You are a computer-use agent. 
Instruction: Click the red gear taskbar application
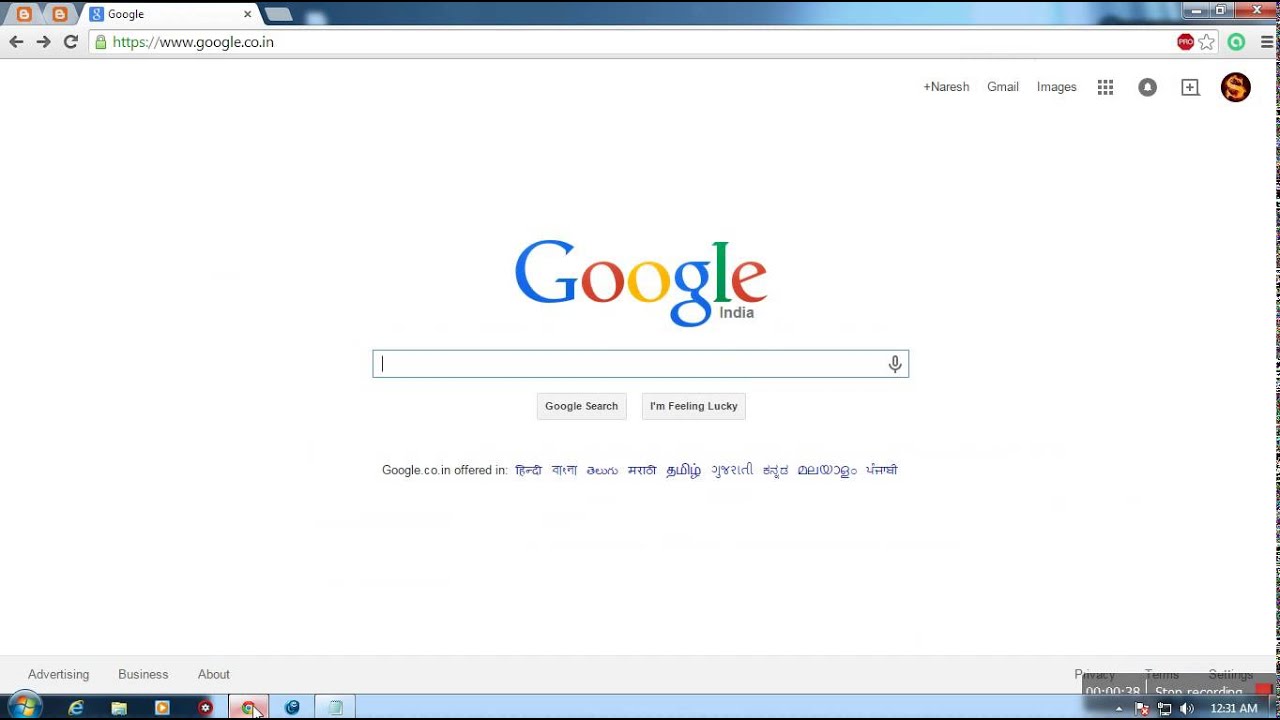point(206,708)
